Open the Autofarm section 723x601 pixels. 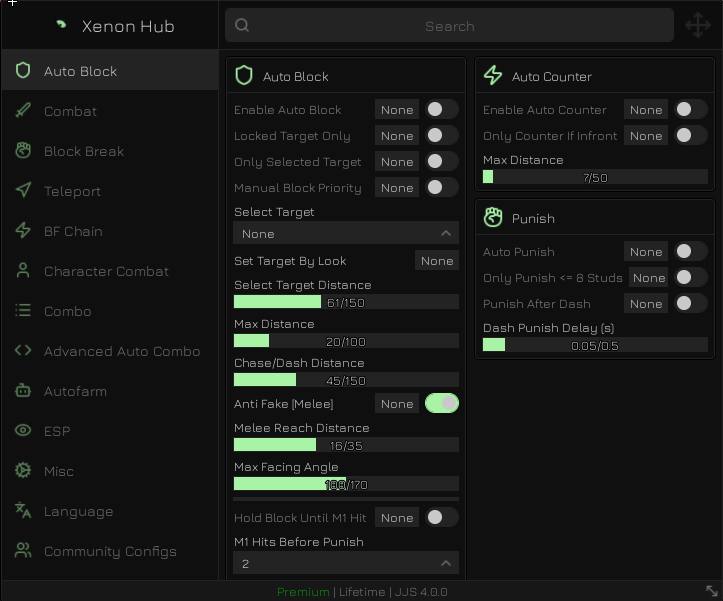pos(110,391)
